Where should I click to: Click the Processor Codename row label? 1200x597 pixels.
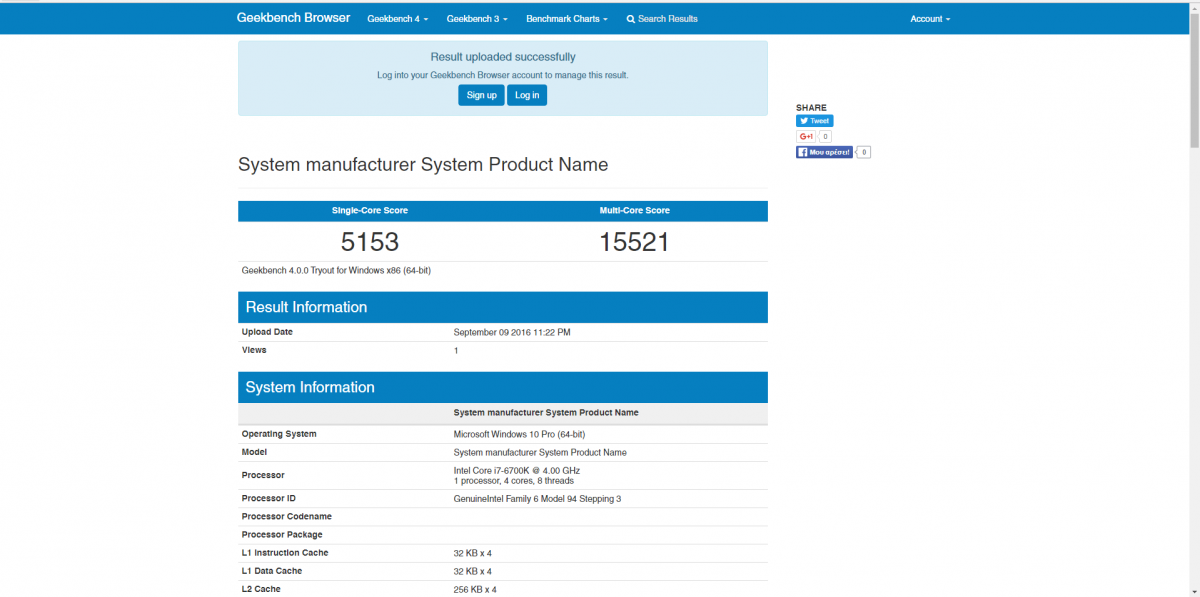click(x=287, y=516)
